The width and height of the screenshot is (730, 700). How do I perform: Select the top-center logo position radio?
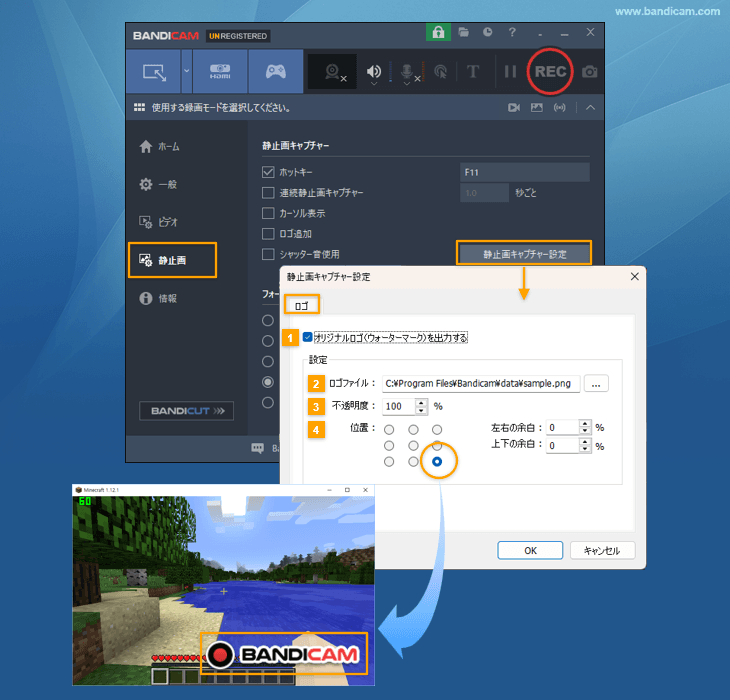[413, 430]
